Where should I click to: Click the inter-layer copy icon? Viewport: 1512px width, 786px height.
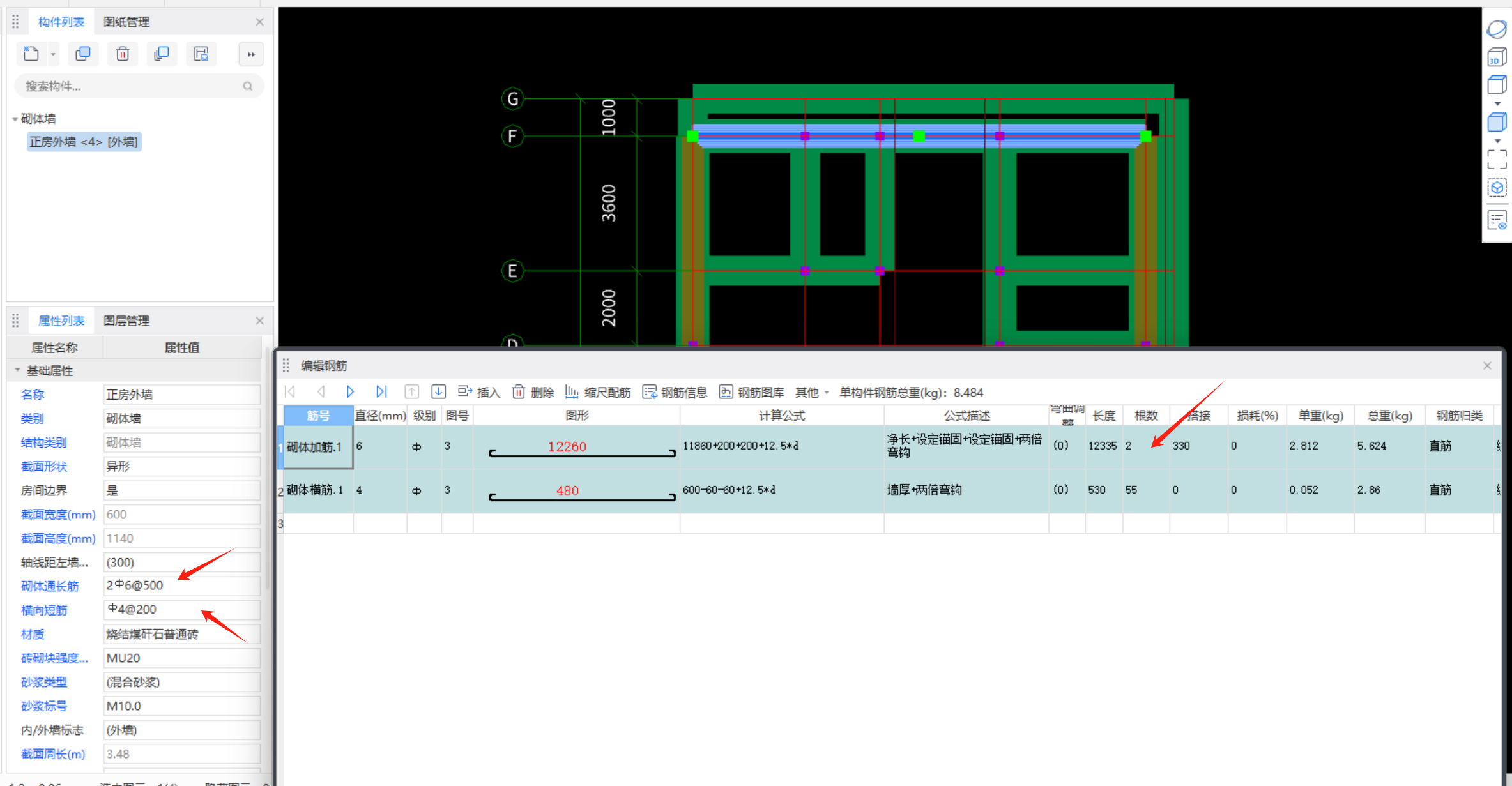[162, 54]
